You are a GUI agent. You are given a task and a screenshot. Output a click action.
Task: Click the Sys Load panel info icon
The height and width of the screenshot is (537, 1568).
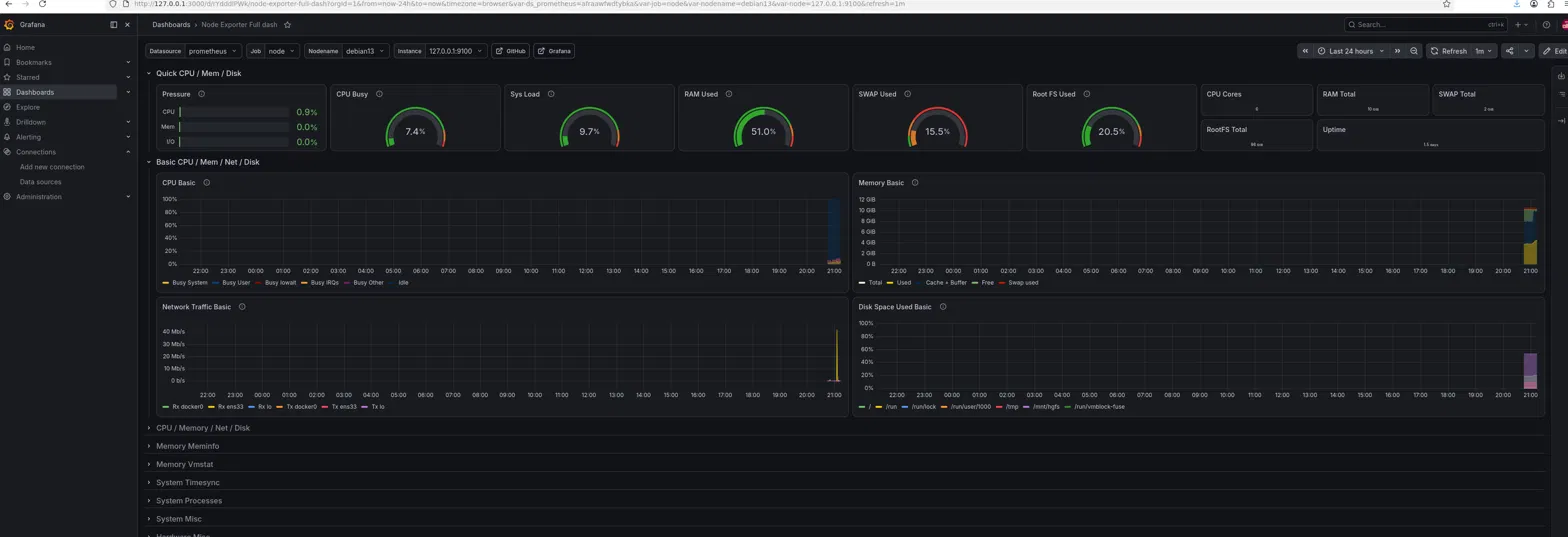click(550, 94)
